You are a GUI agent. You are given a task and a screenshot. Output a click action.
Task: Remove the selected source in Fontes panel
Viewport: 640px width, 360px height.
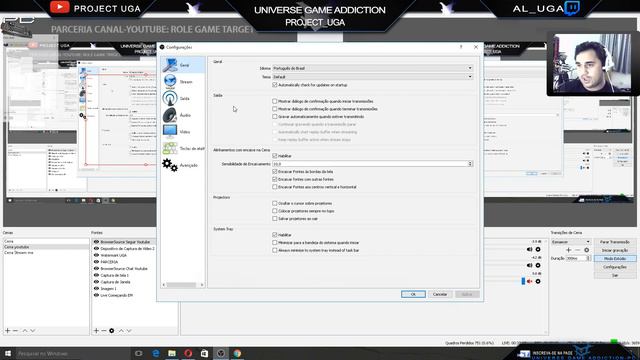pos(104,331)
